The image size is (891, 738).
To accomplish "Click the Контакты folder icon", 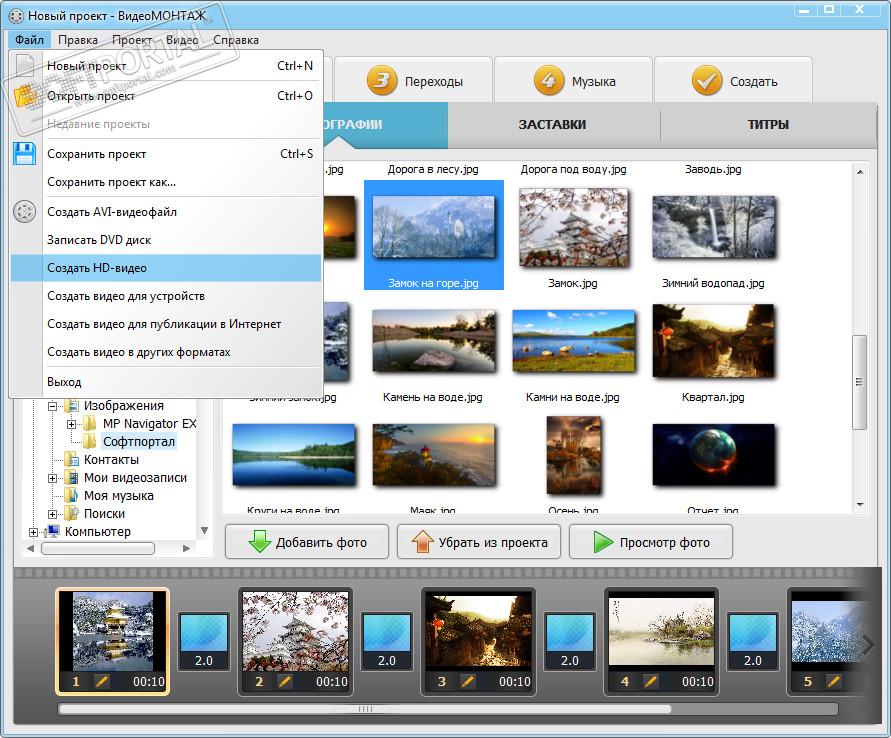I will click(x=72, y=459).
